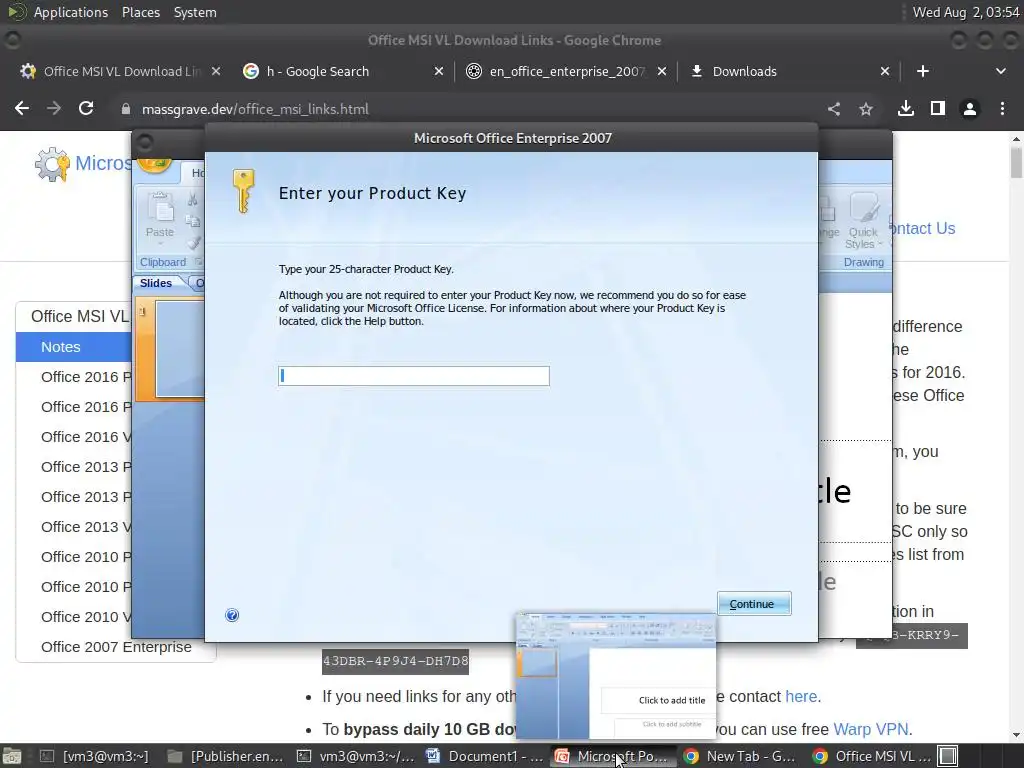1024x768 pixels.
Task: Expand the tab search chevron in Chrome
Action: (x=1000, y=71)
